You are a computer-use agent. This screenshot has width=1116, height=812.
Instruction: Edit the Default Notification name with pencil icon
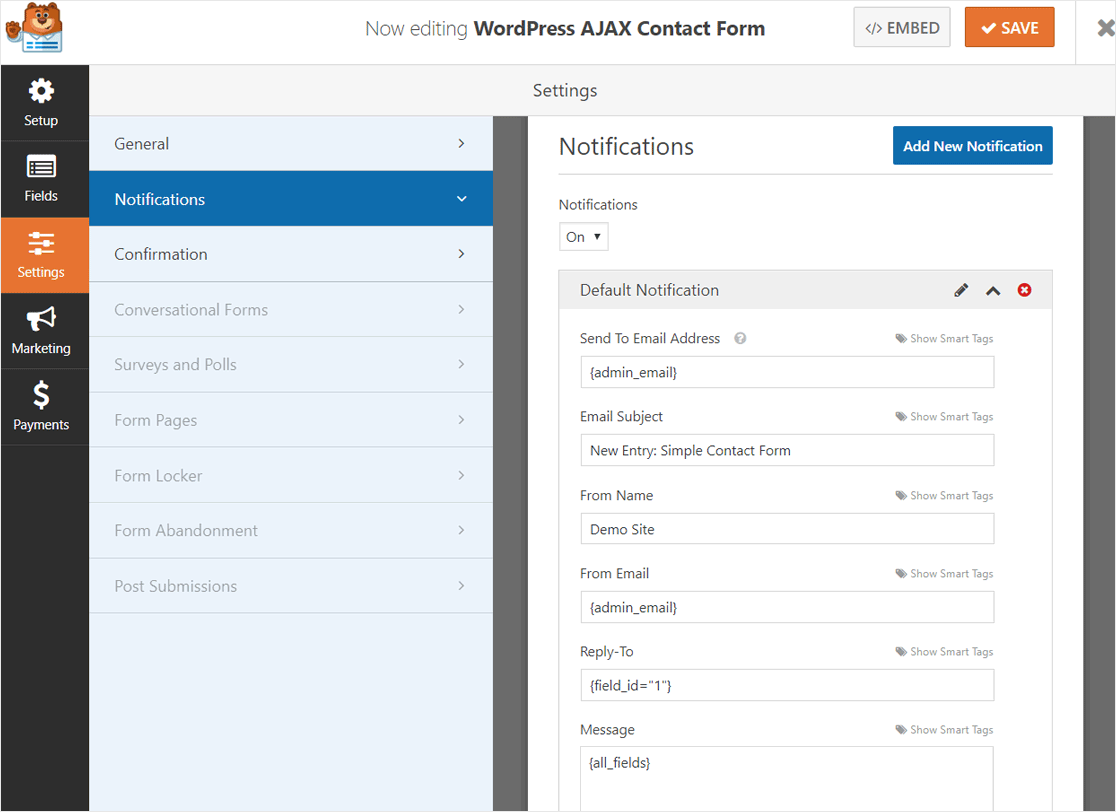961,290
